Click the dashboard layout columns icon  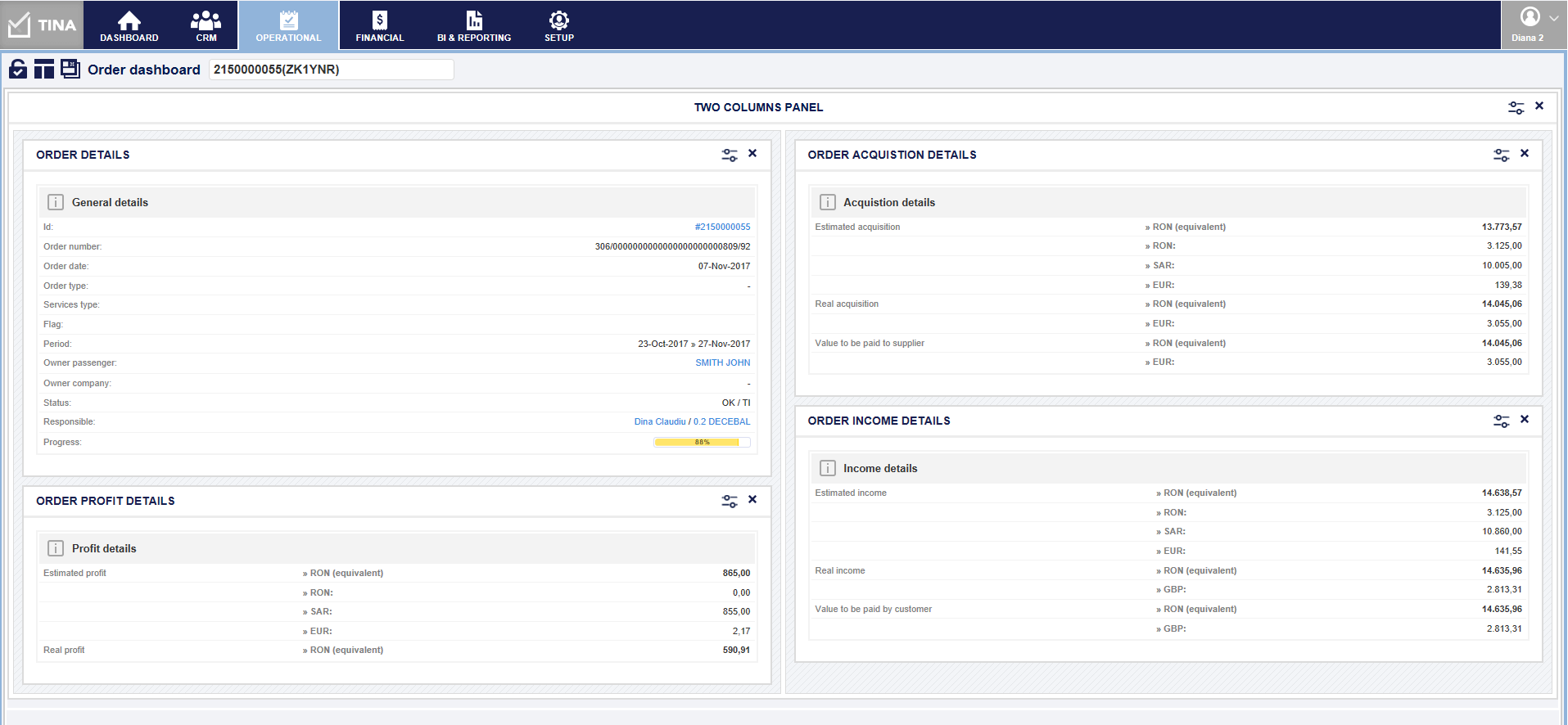point(44,70)
